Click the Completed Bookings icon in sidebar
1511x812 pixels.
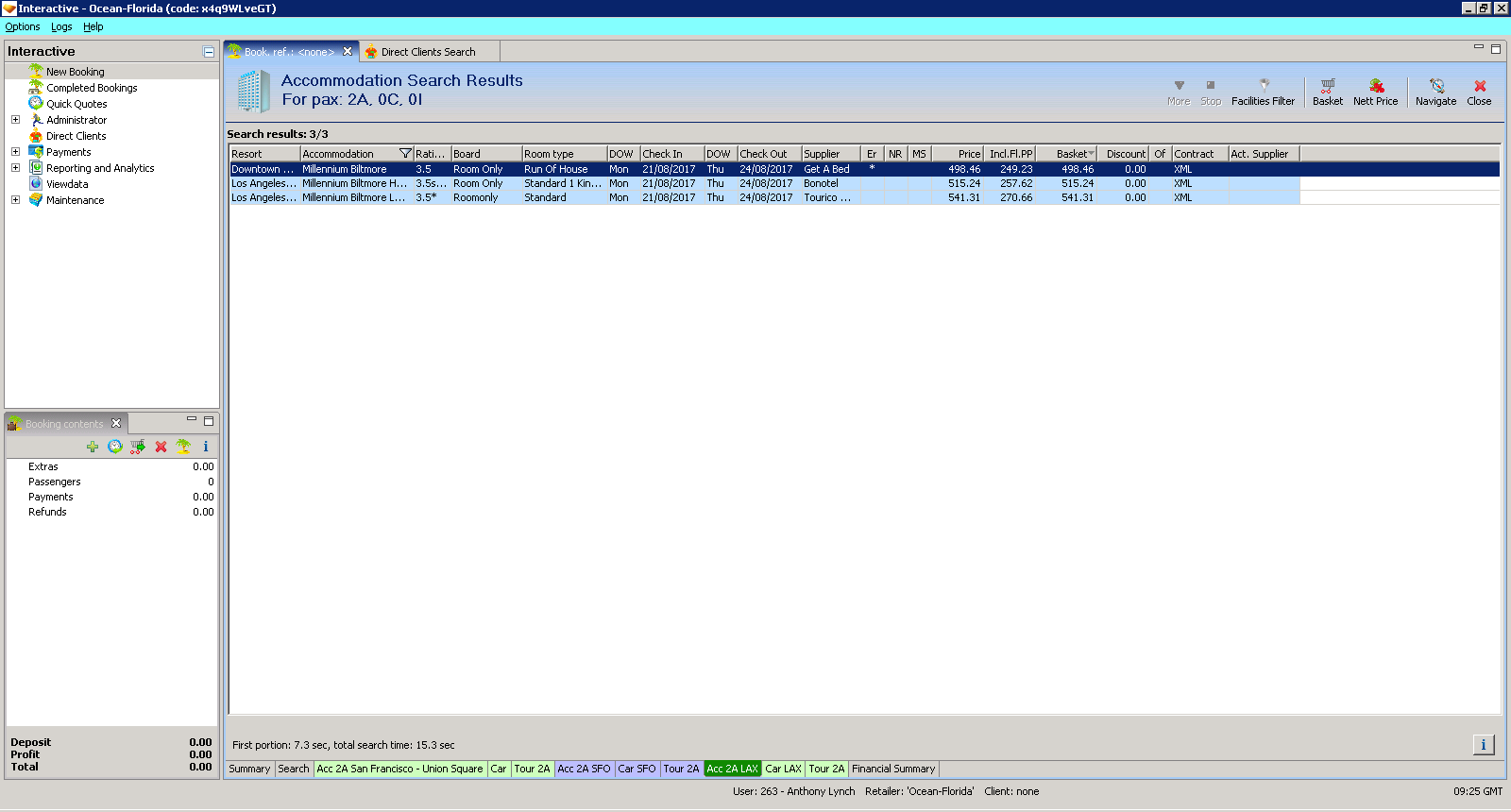click(x=36, y=87)
